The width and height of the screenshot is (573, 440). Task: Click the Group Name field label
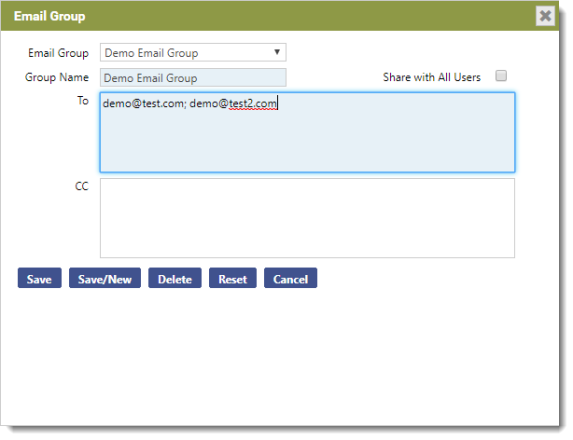pos(57,77)
